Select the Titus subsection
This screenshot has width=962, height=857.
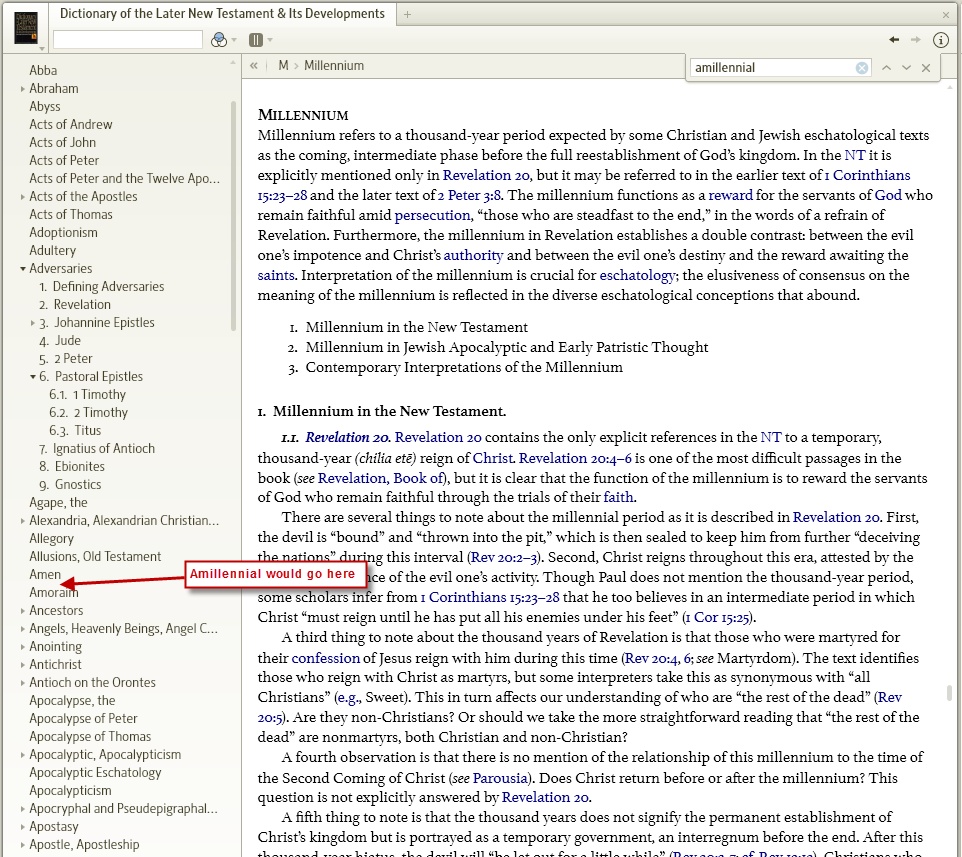(75, 431)
